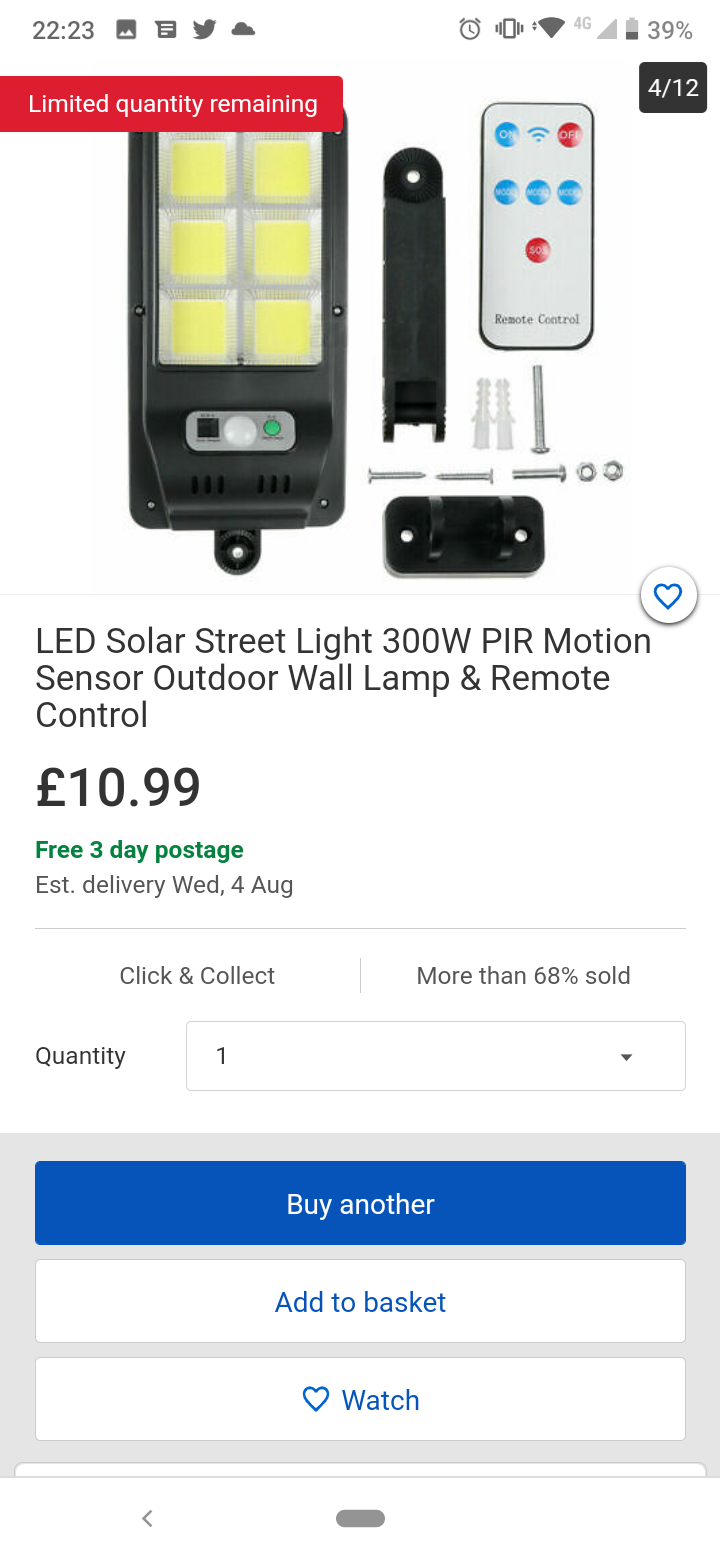Open the Quantity dropdown
720x1560 pixels.
[436, 1056]
